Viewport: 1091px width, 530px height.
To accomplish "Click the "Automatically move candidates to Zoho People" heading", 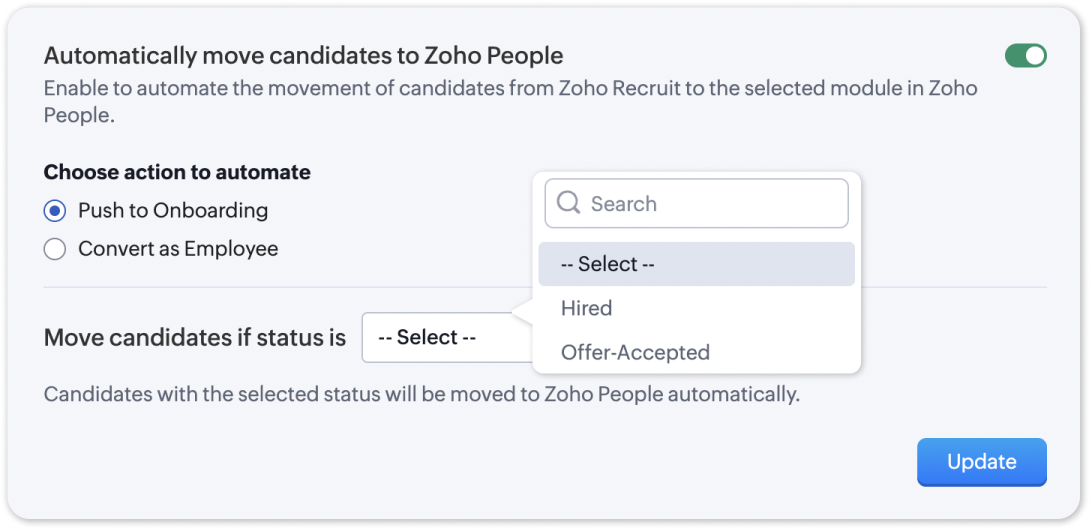I will point(303,55).
